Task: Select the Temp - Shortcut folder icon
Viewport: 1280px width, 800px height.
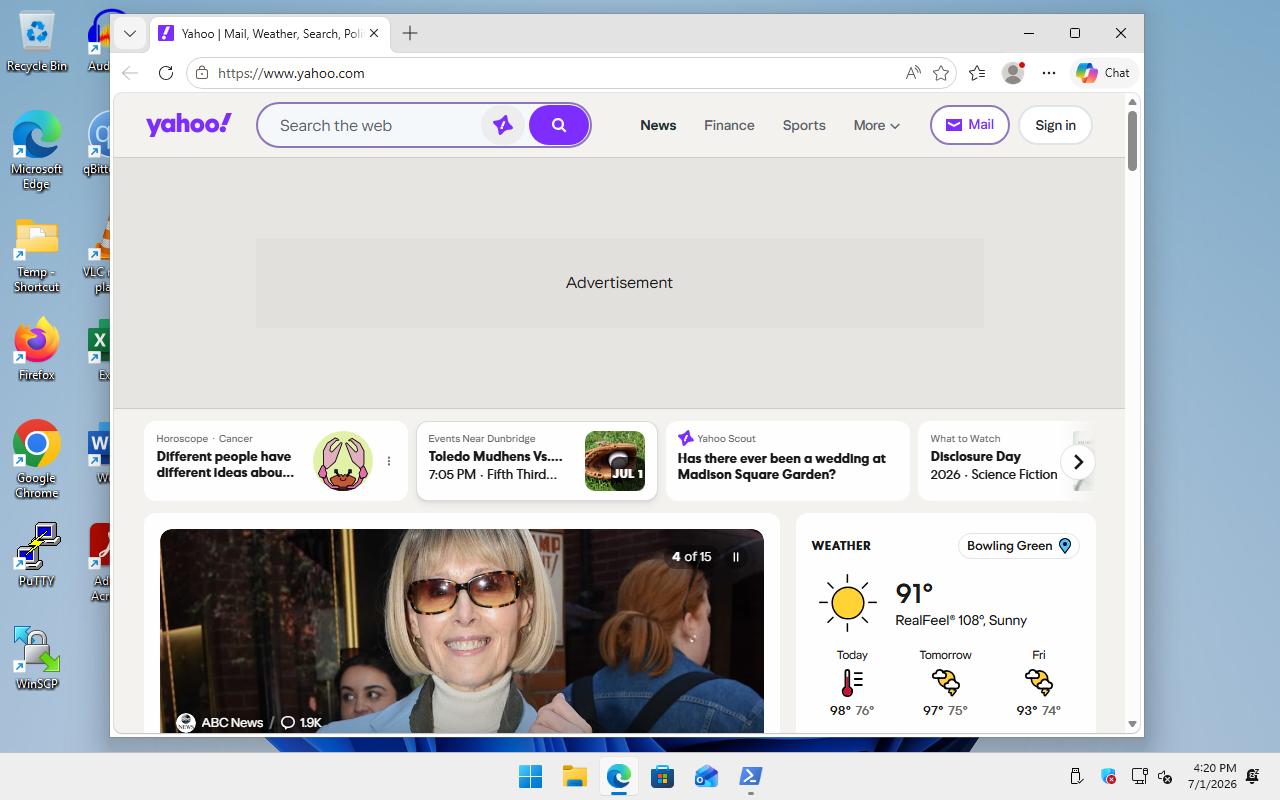Action: 37,256
